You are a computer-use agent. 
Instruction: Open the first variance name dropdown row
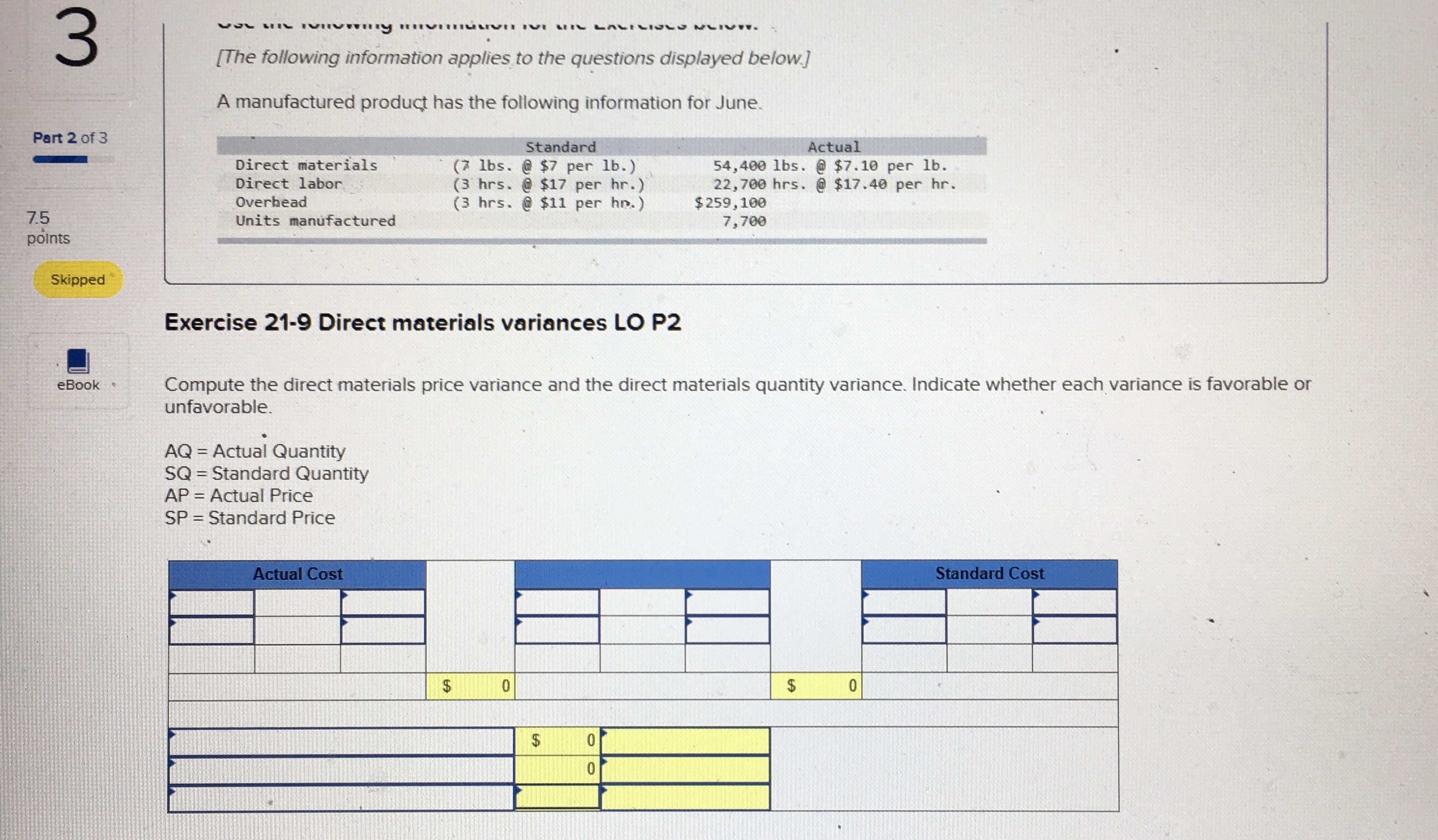coord(341,742)
